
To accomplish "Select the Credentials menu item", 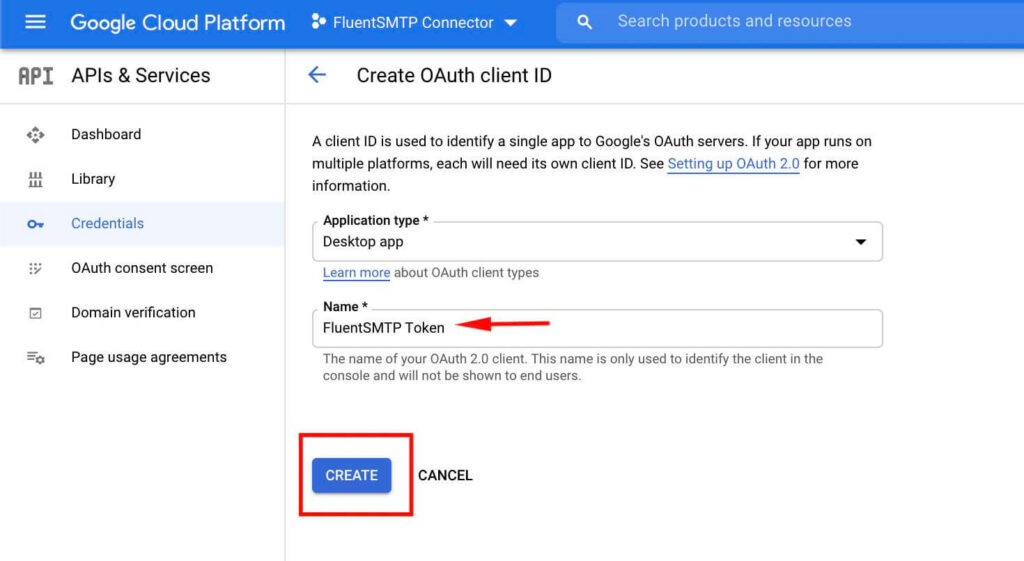I will (x=142, y=223).
